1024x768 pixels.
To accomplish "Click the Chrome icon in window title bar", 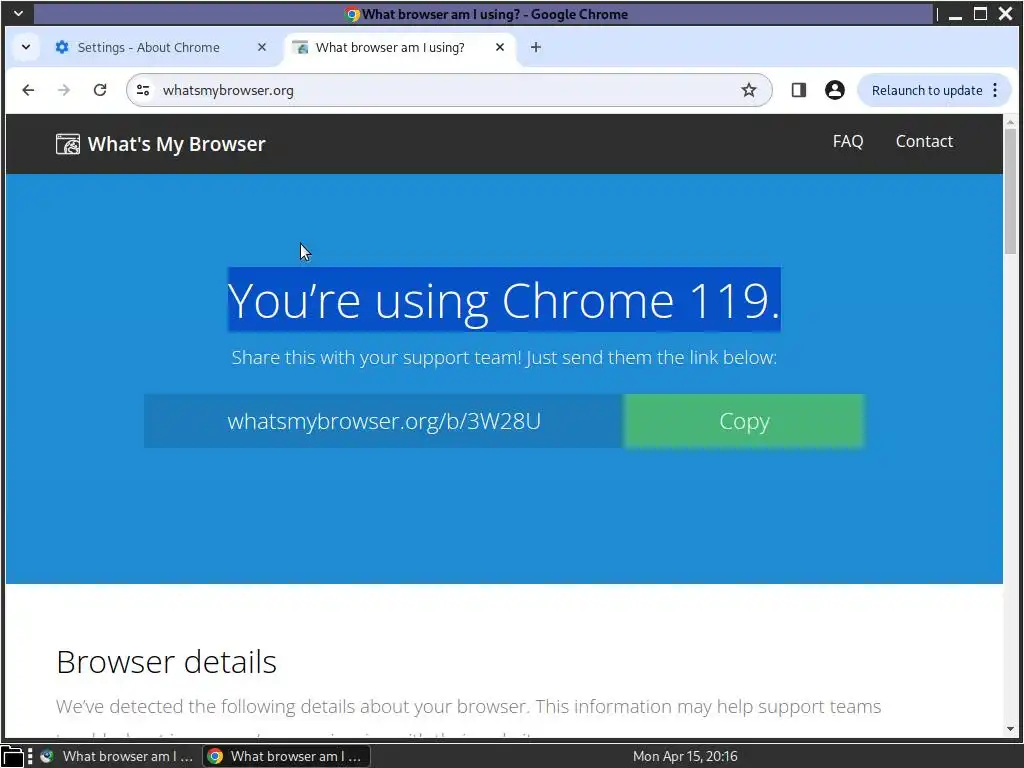I will (x=352, y=14).
